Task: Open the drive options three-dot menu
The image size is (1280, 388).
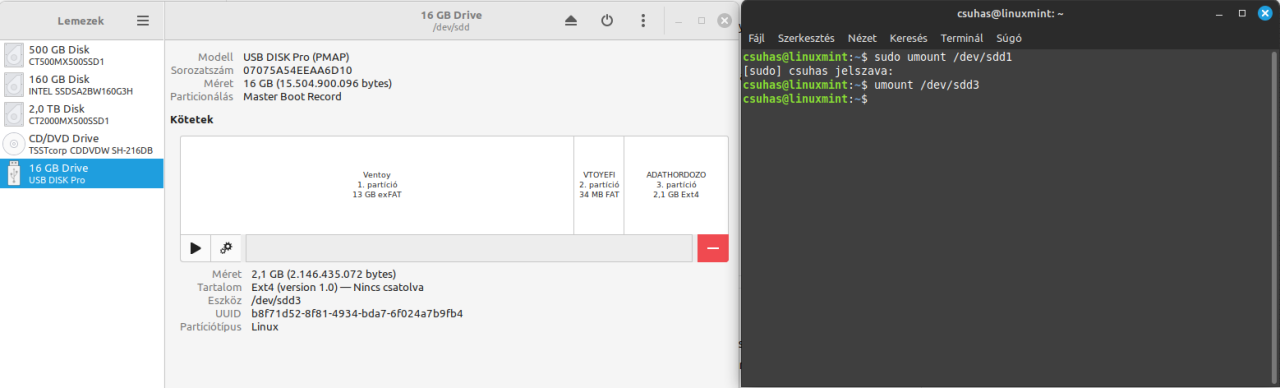Action: pos(643,20)
